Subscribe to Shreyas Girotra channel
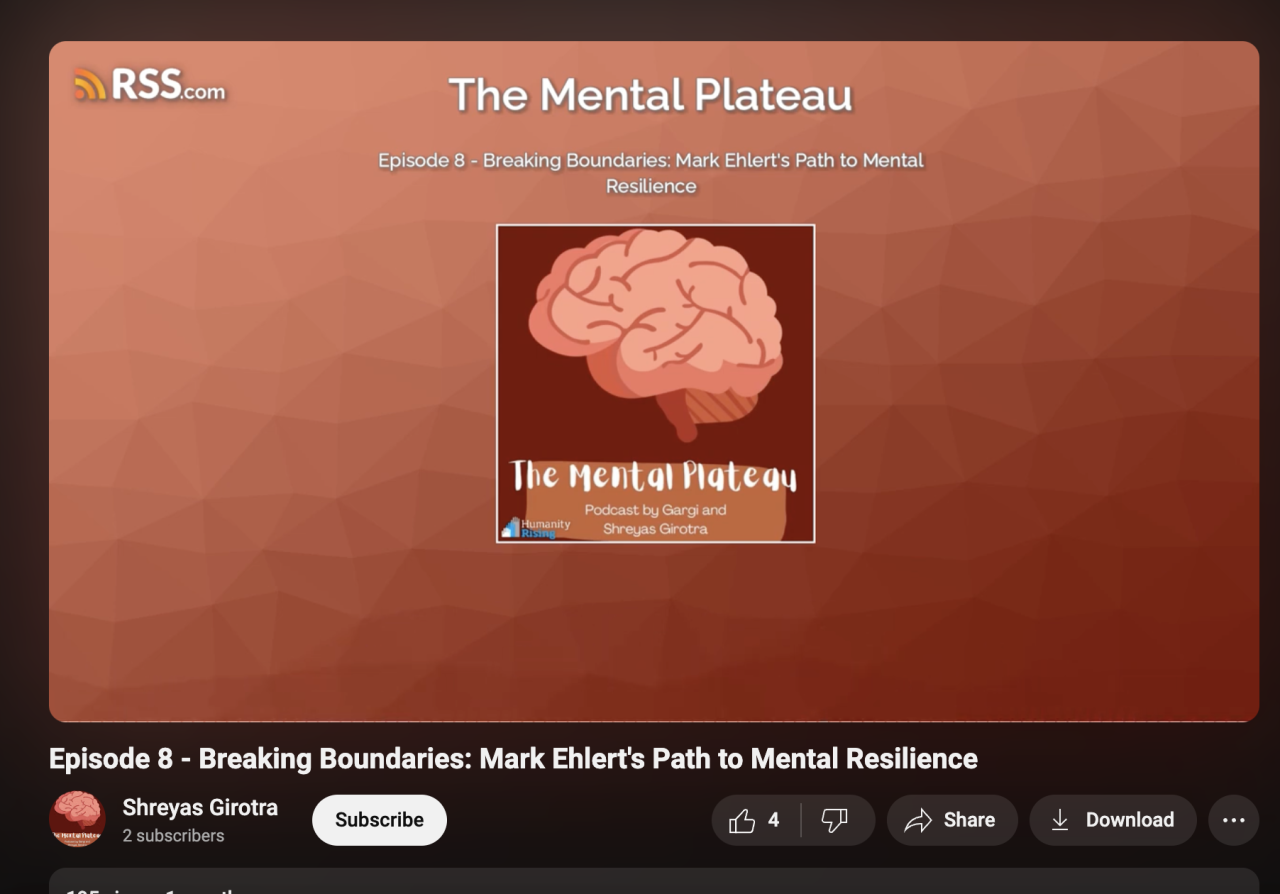 [379, 820]
